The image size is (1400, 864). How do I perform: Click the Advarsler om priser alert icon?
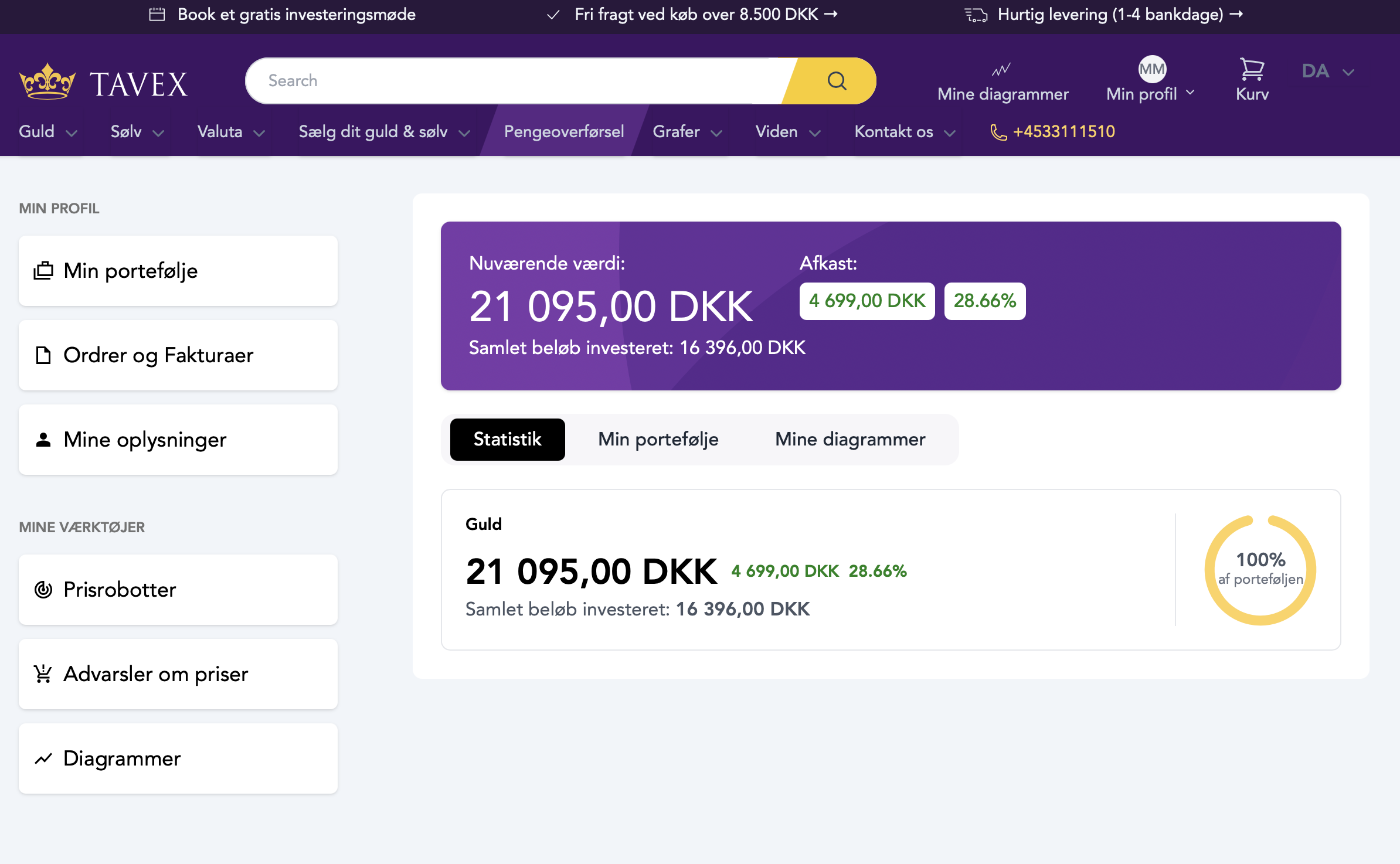click(x=43, y=674)
